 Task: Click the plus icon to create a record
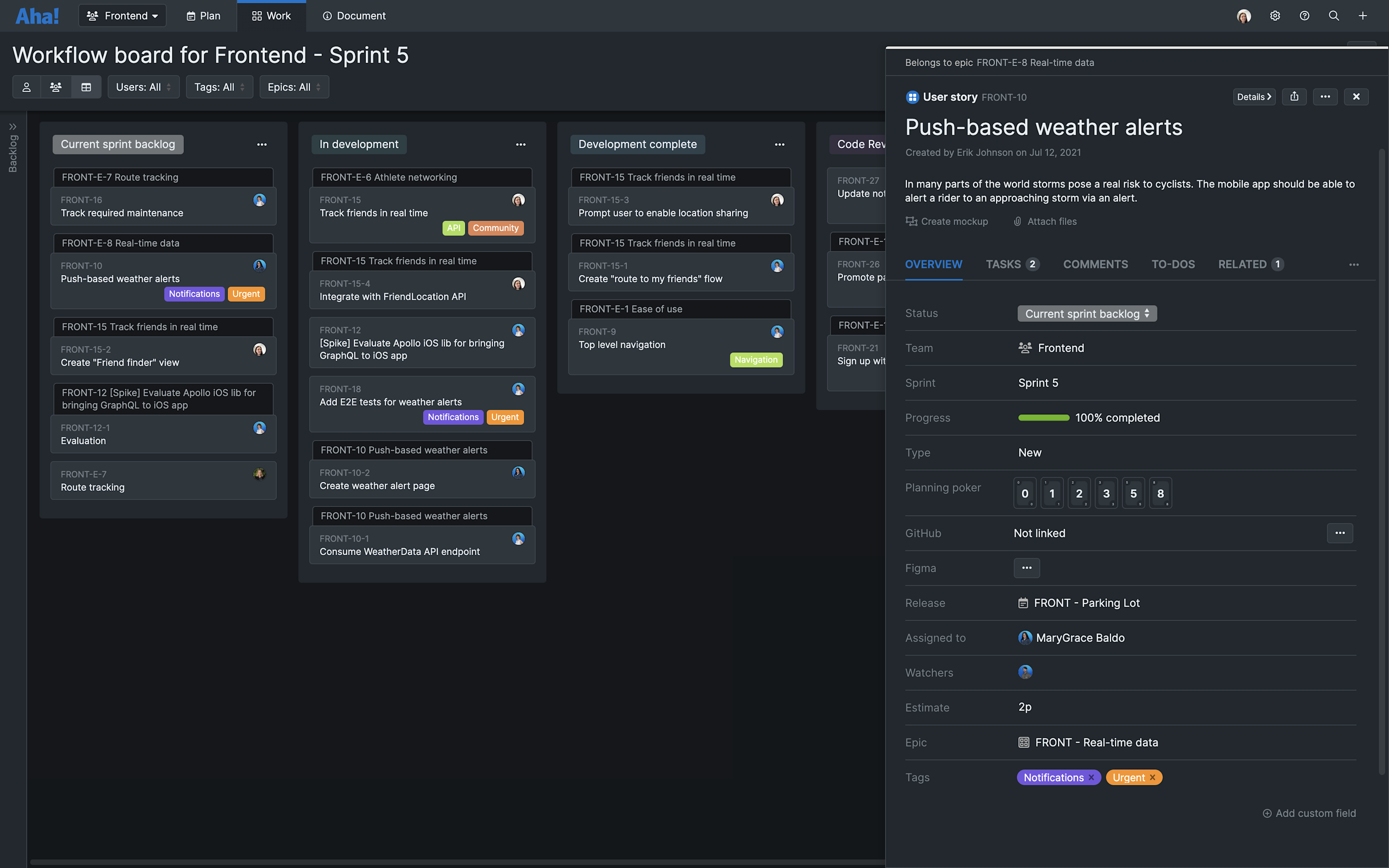click(x=1363, y=15)
